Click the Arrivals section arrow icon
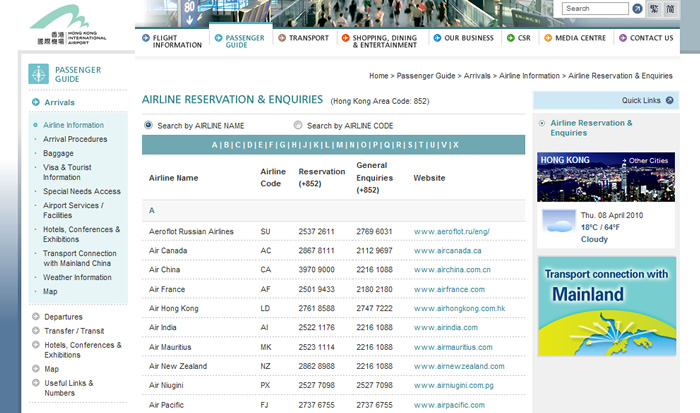Viewport: 700px width, 413px height. (36, 102)
